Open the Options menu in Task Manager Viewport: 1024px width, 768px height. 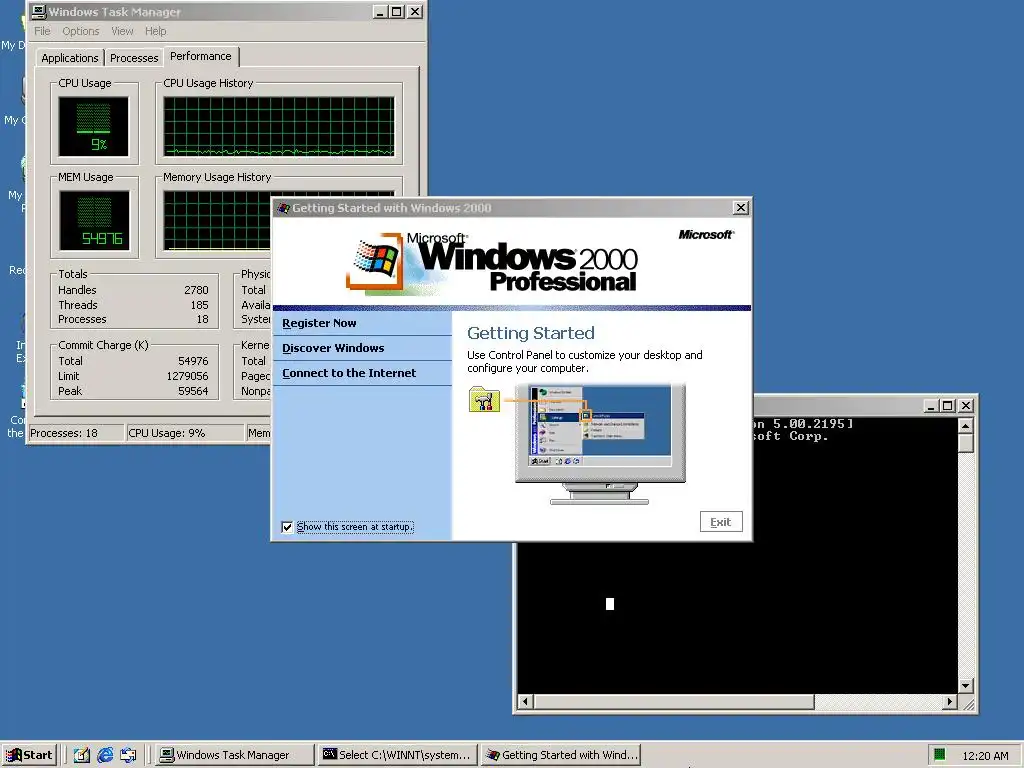(x=80, y=31)
